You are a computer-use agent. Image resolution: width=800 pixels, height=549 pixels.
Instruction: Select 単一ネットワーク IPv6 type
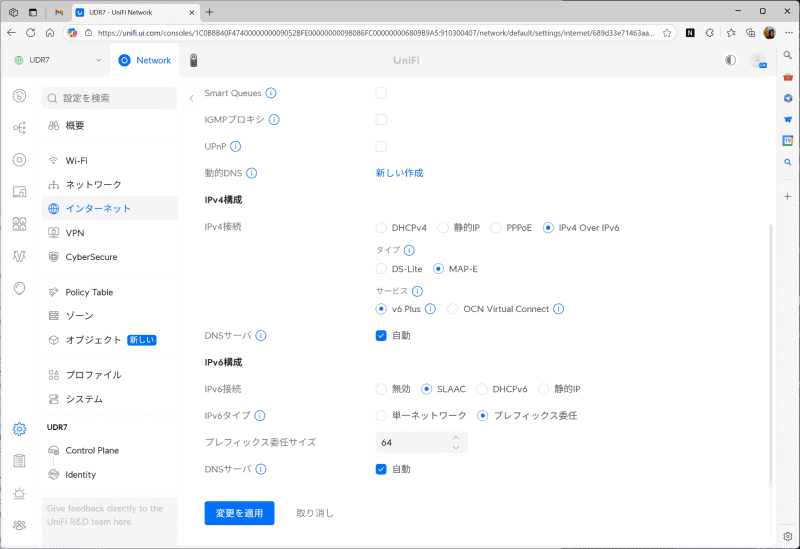[x=381, y=416]
